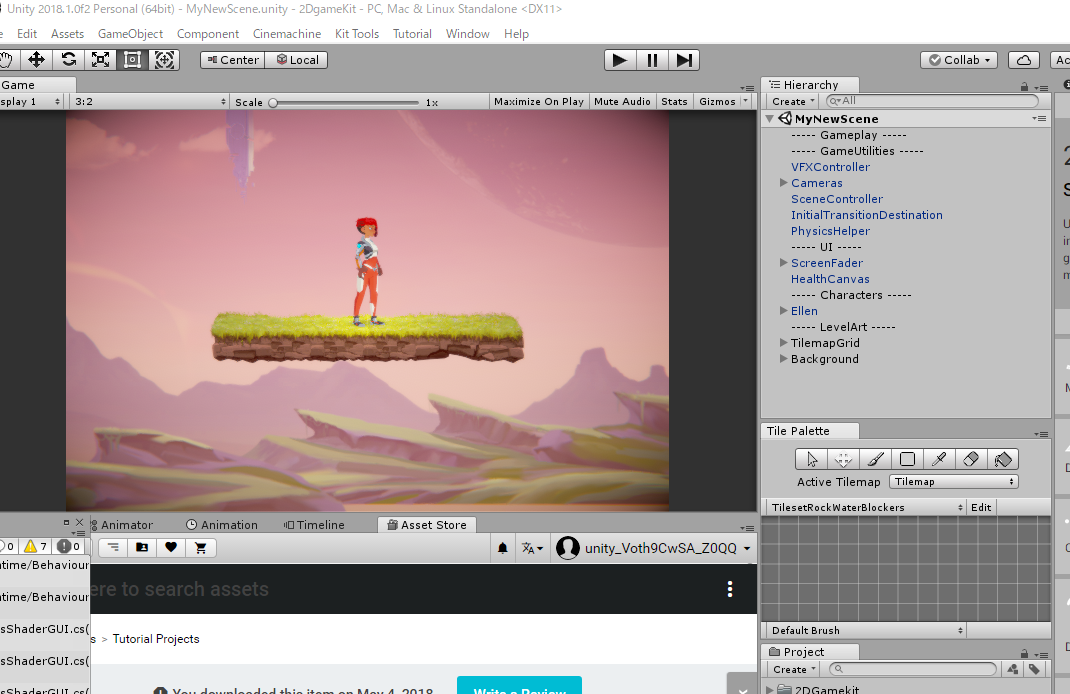Toggle console error messages filter
The width and height of the screenshot is (1070, 694).
[x=68, y=547]
